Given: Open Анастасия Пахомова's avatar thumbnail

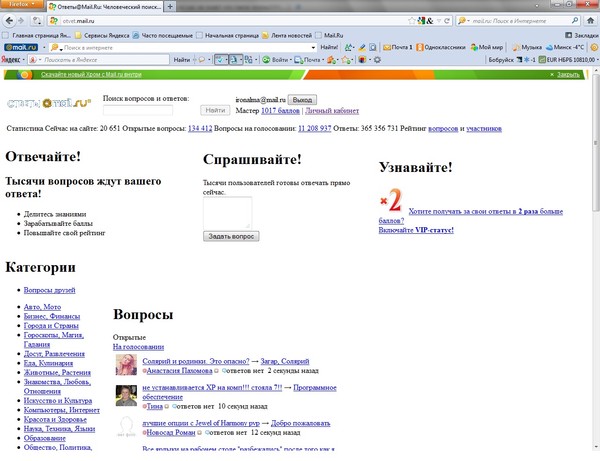Looking at the screenshot, I should pyautogui.click(x=126, y=365).
